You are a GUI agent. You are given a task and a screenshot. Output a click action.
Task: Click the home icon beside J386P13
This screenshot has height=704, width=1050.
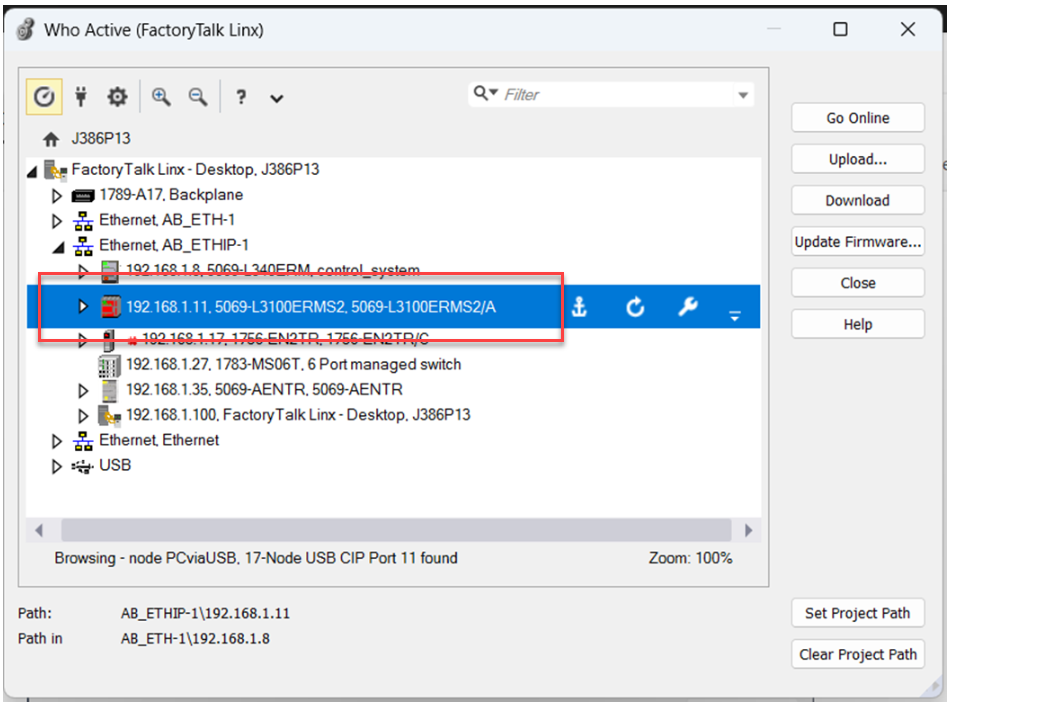point(50,138)
